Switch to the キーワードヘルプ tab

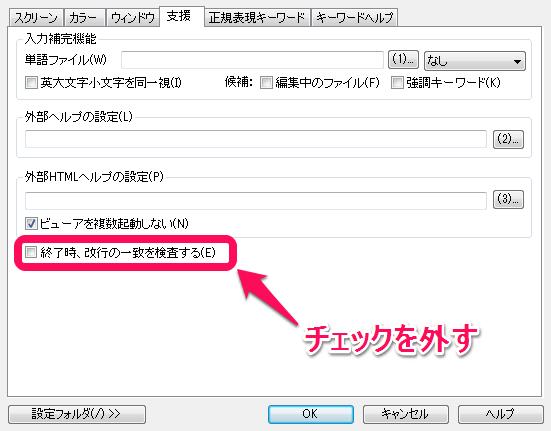pos(354,18)
